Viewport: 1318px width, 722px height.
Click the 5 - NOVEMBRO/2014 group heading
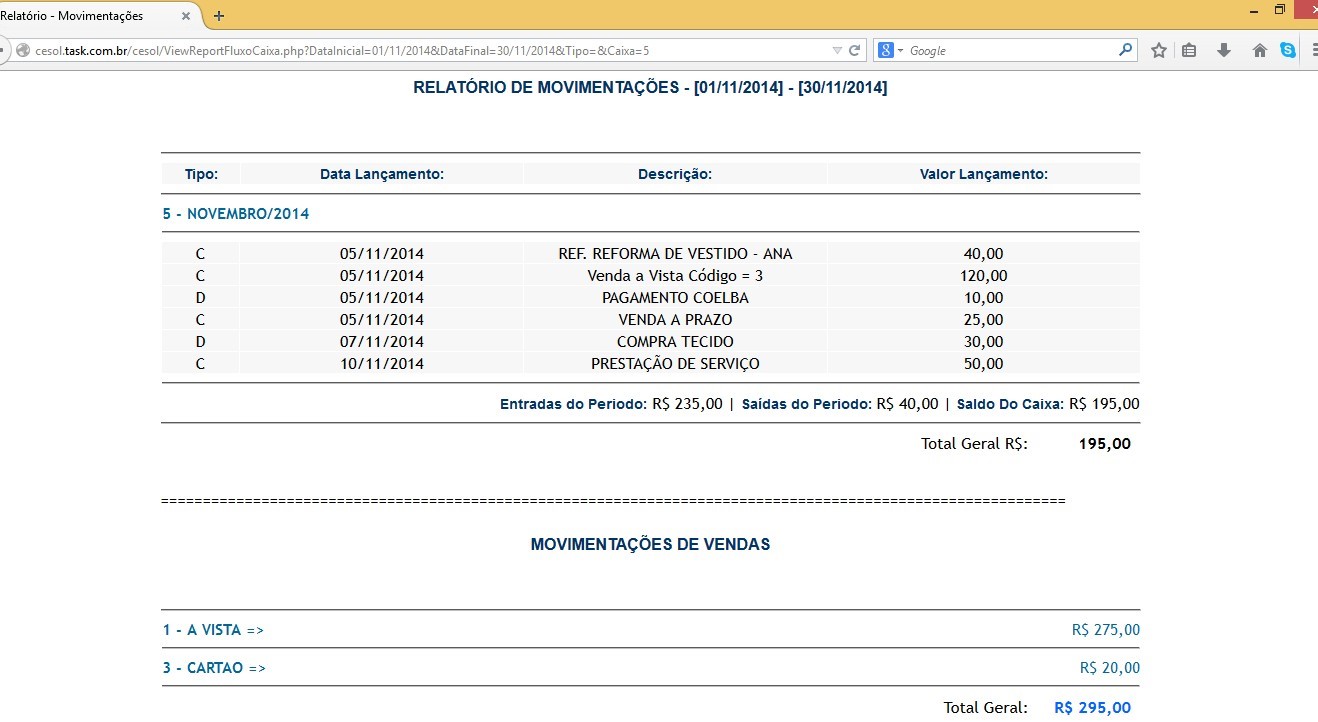coord(236,214)
